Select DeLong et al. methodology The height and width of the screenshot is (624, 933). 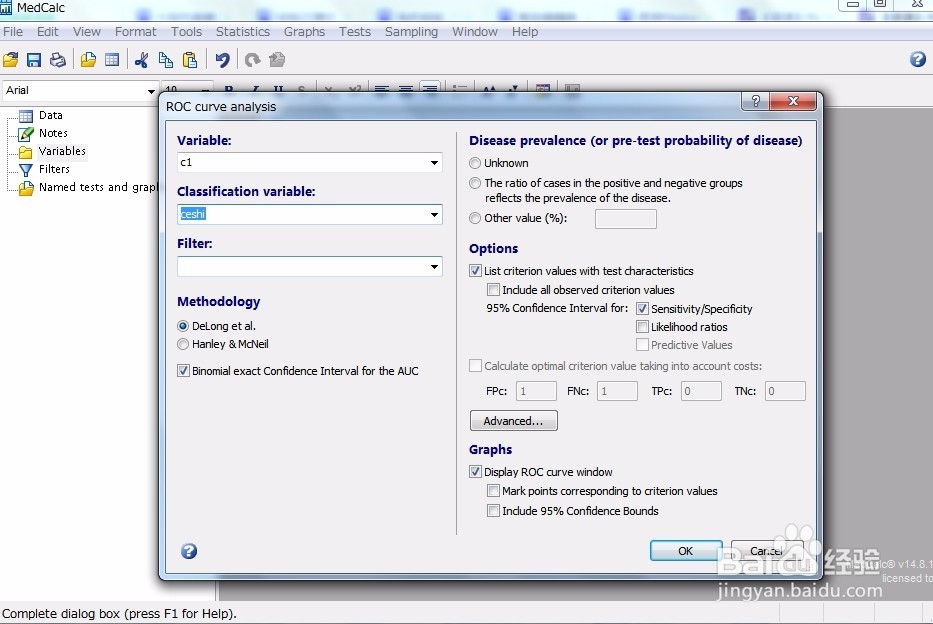coord(183,326)
